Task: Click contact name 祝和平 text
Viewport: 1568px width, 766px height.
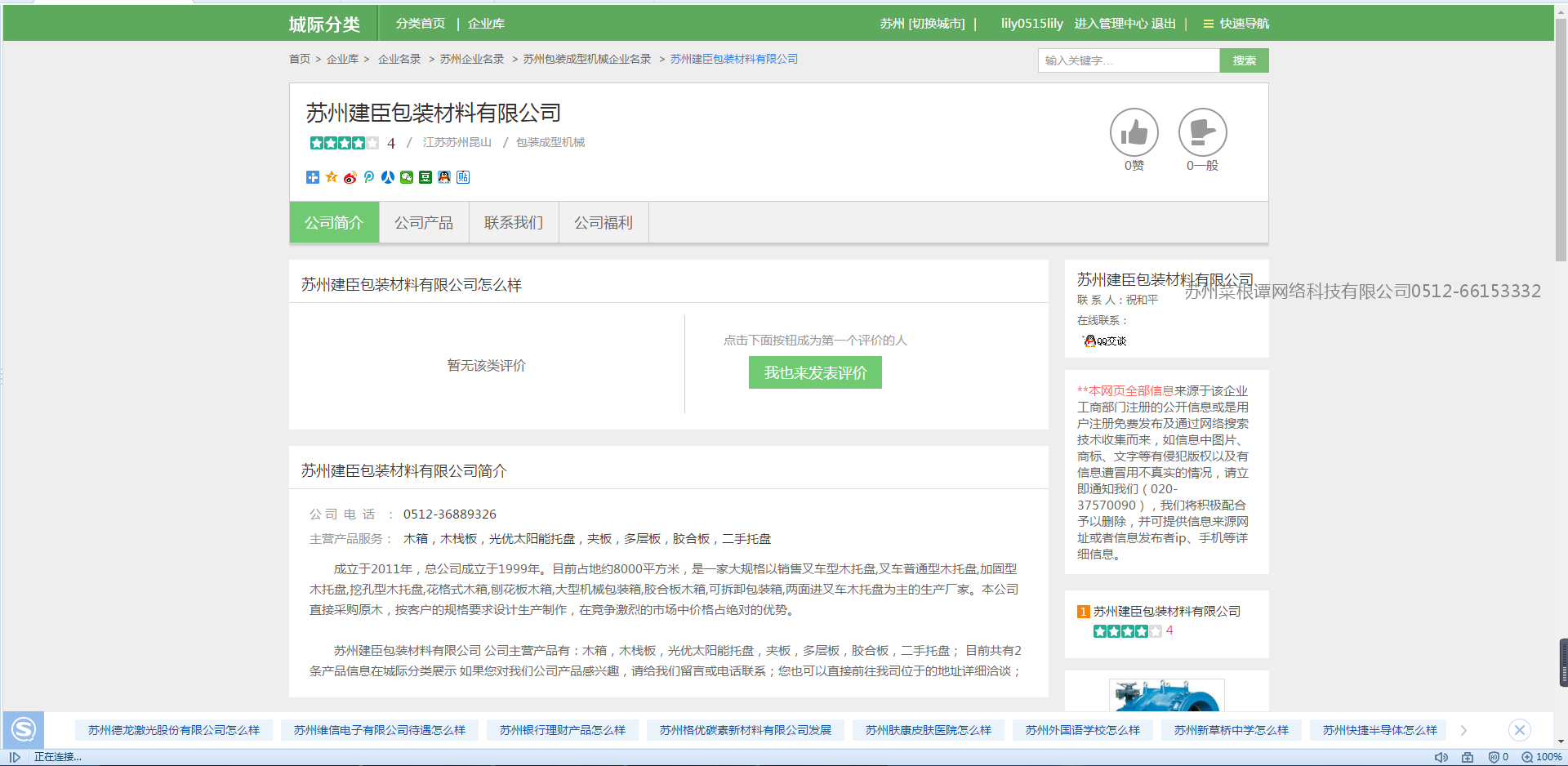Action: [1142, 300]
